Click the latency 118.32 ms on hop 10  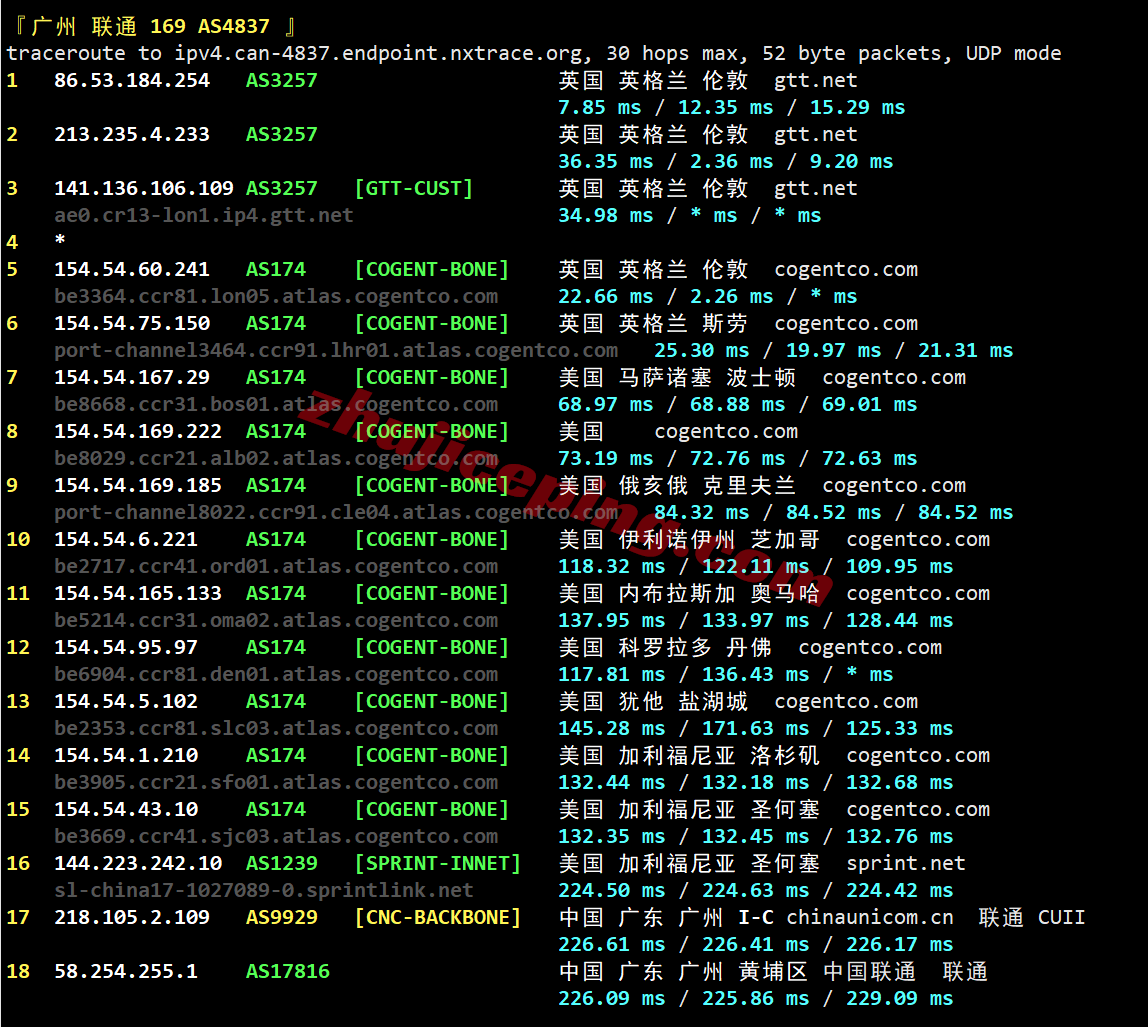(611, 566)
